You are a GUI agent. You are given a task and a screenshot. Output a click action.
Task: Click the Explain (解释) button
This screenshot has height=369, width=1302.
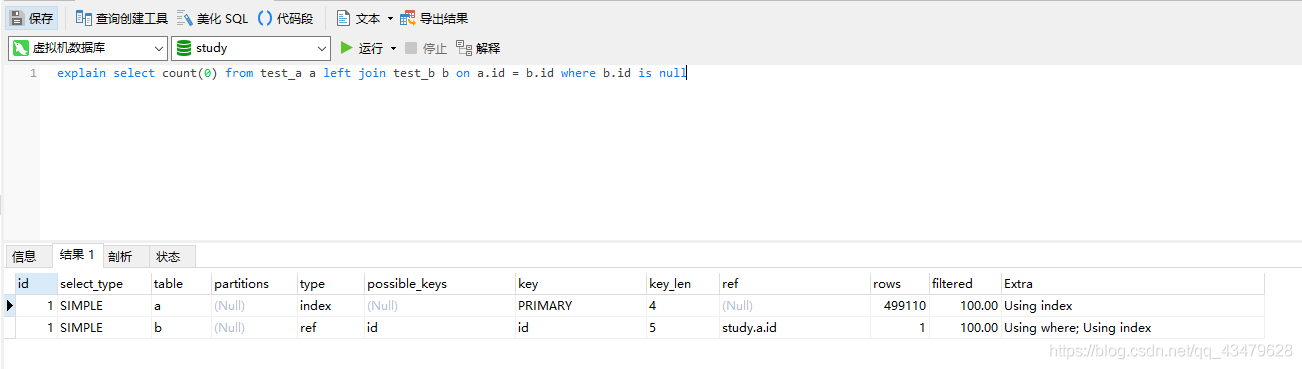click(x=478, y=48)
